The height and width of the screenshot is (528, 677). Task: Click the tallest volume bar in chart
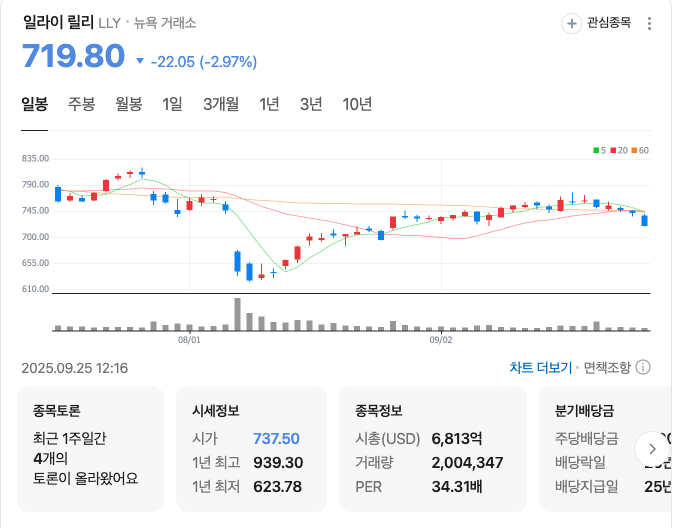(x=237, y=314)
